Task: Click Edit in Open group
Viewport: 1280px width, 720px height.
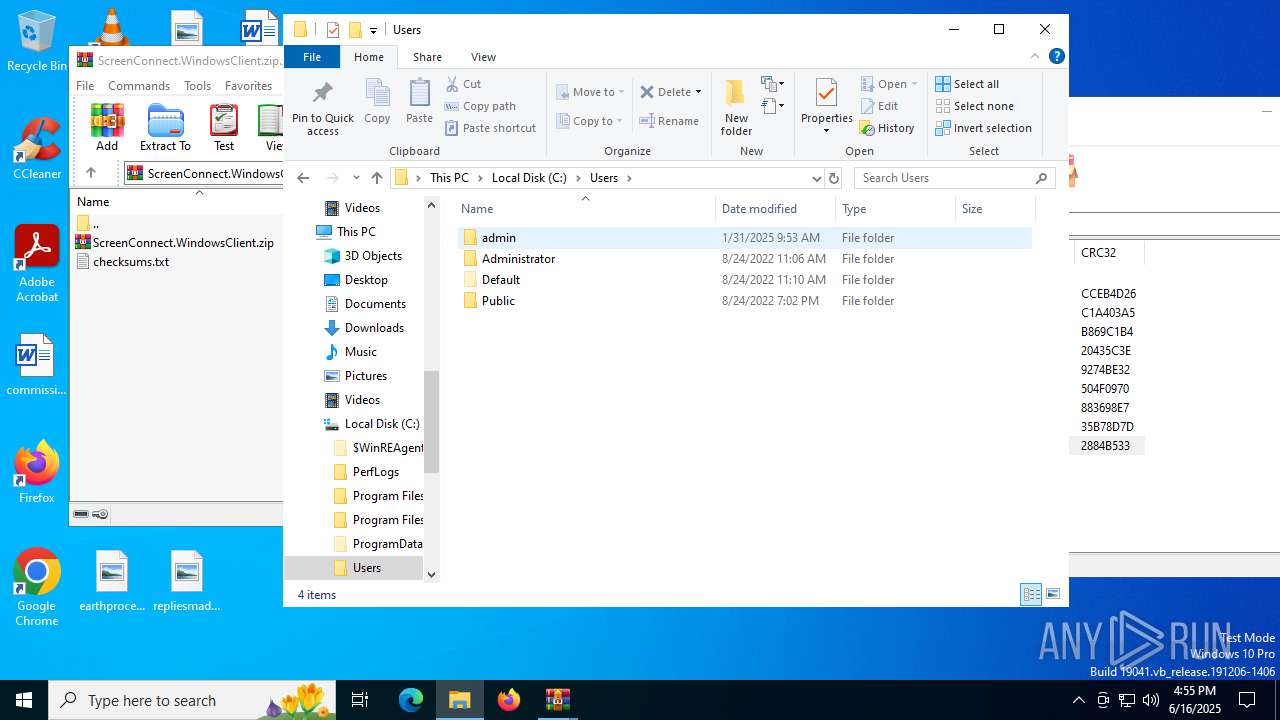Action: point(878,106)
